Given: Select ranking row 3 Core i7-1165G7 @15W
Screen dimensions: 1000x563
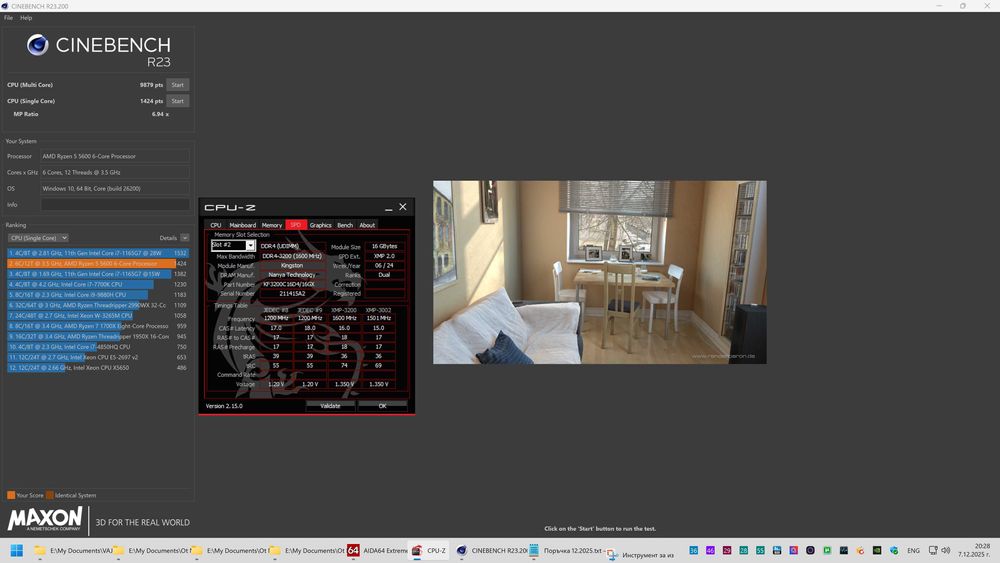Looking at the screenshot, I should (x=98, y=274).
